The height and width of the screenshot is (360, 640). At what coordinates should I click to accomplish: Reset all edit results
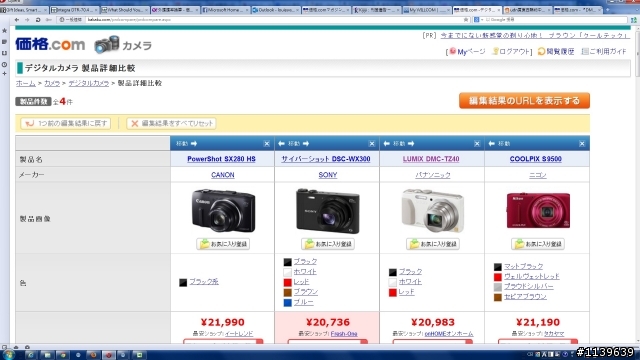[x=171, y=123]
